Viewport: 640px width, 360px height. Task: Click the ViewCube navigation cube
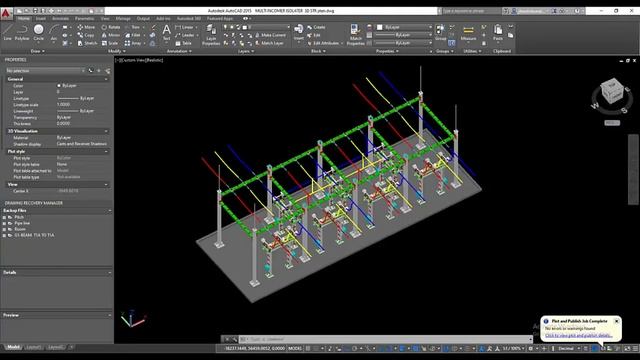pyautogui.click(x=612, y=91)
